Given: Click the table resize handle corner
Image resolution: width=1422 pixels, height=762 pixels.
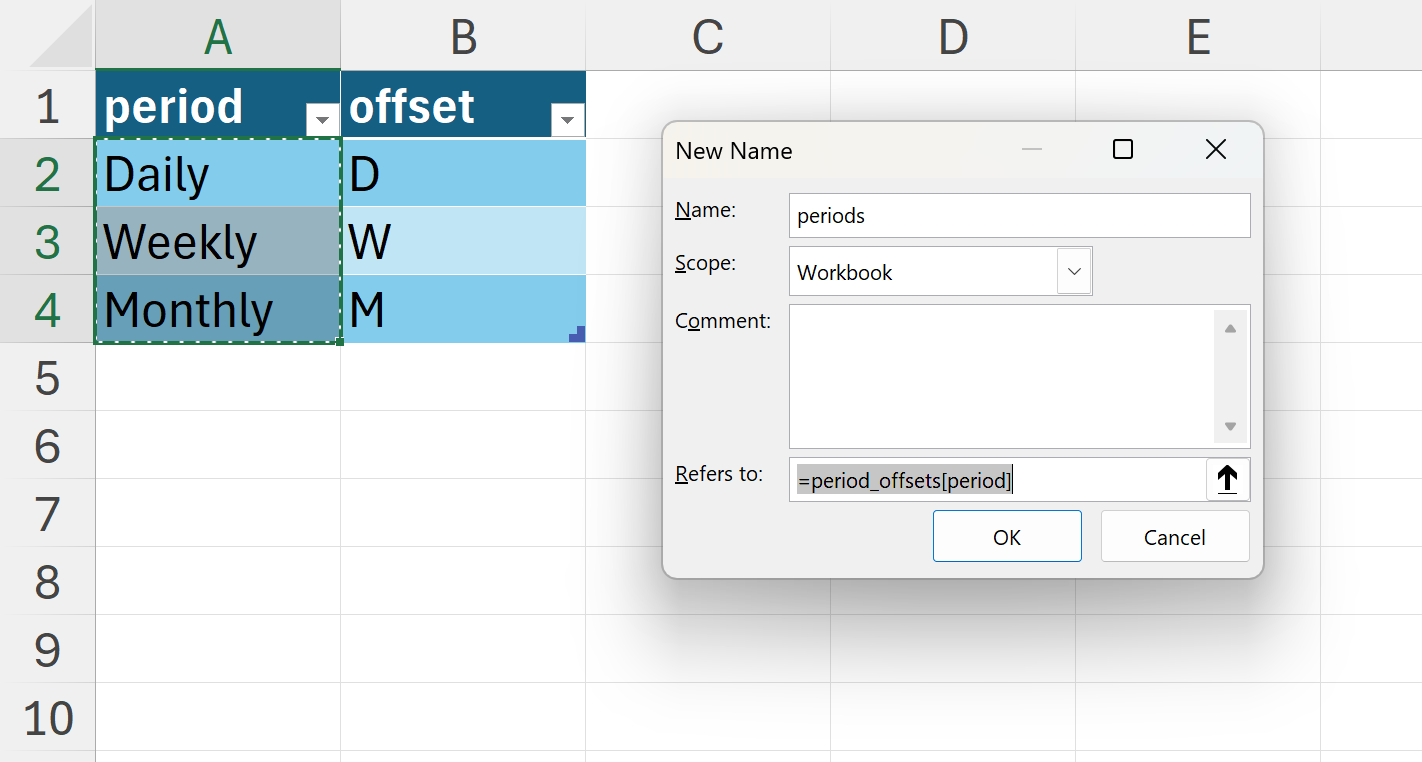Looking at the screenshot, I should tap(577, 335).
